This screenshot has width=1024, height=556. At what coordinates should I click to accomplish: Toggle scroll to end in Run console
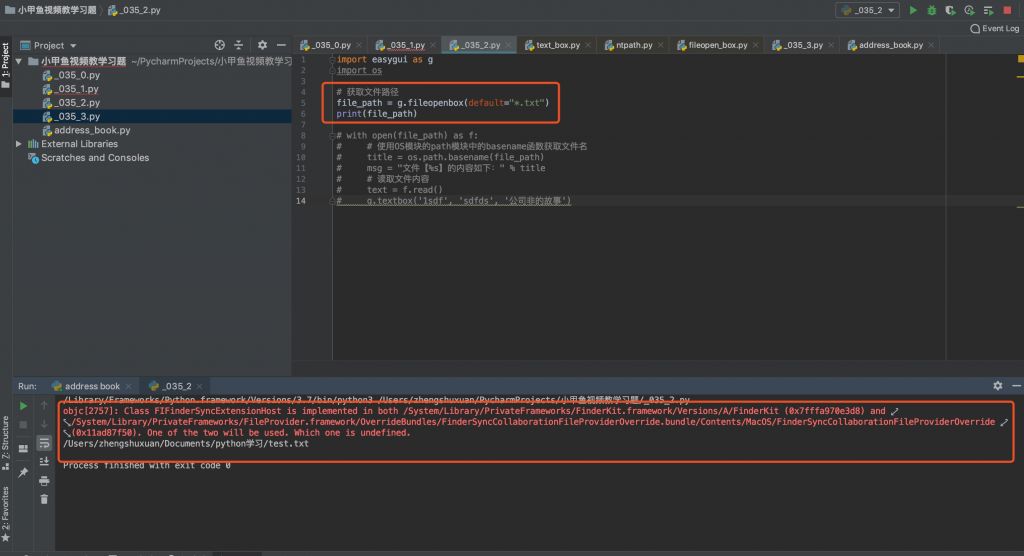pyautogui.click(x=44, y=460)
